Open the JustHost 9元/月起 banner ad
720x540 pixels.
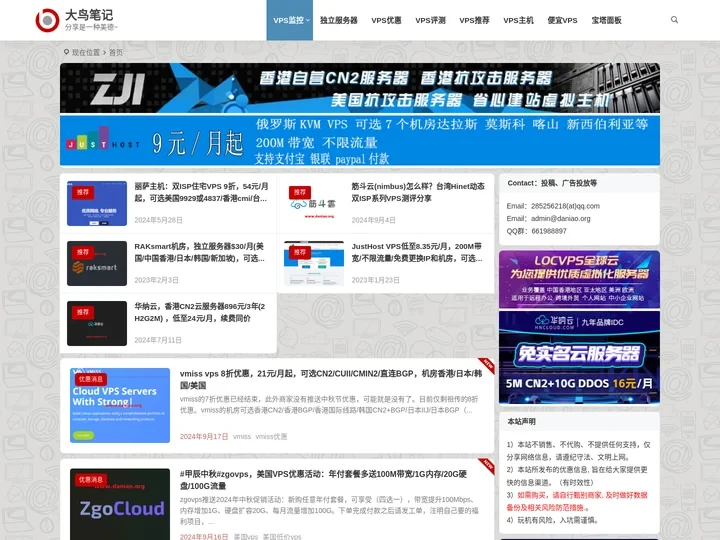click(360, 140)
